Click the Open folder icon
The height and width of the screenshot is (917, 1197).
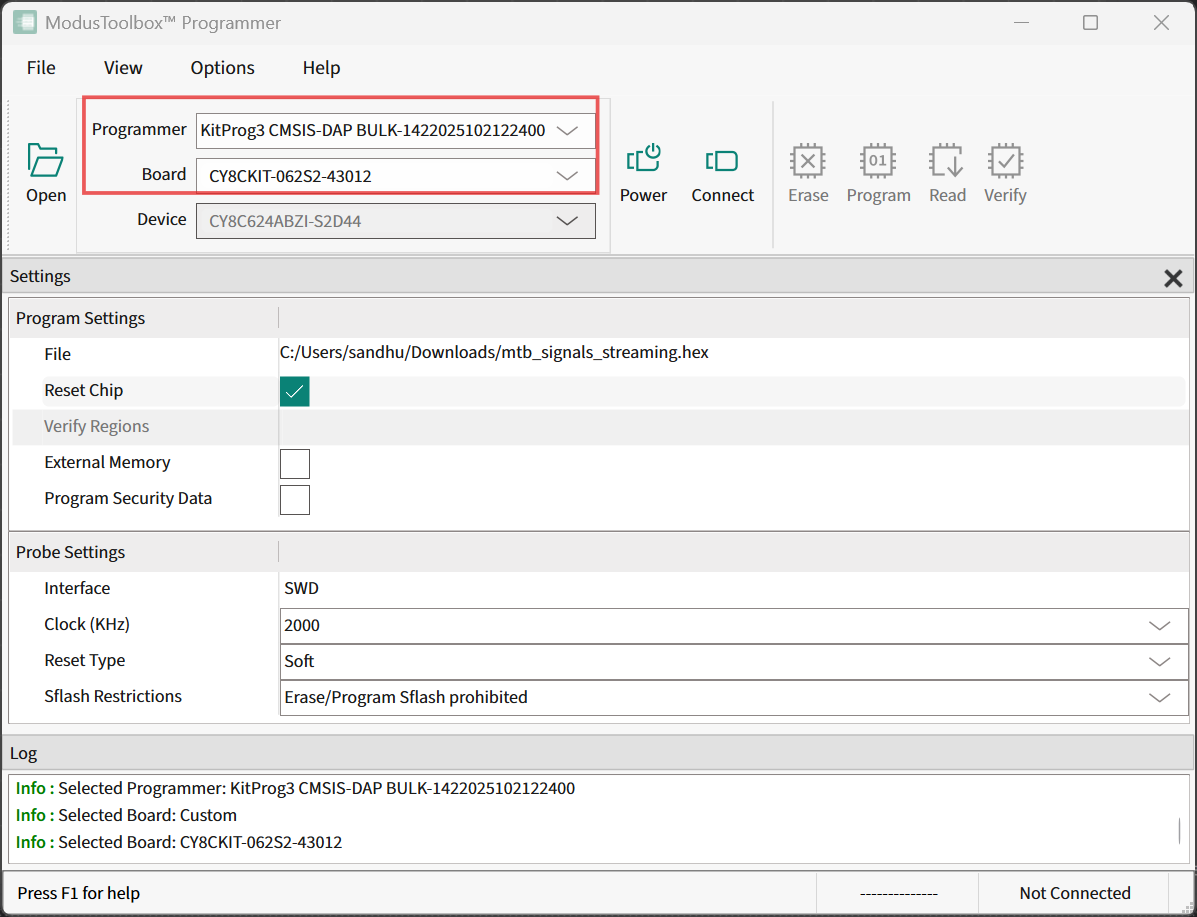pyautogui.click(x=46, y=161)
